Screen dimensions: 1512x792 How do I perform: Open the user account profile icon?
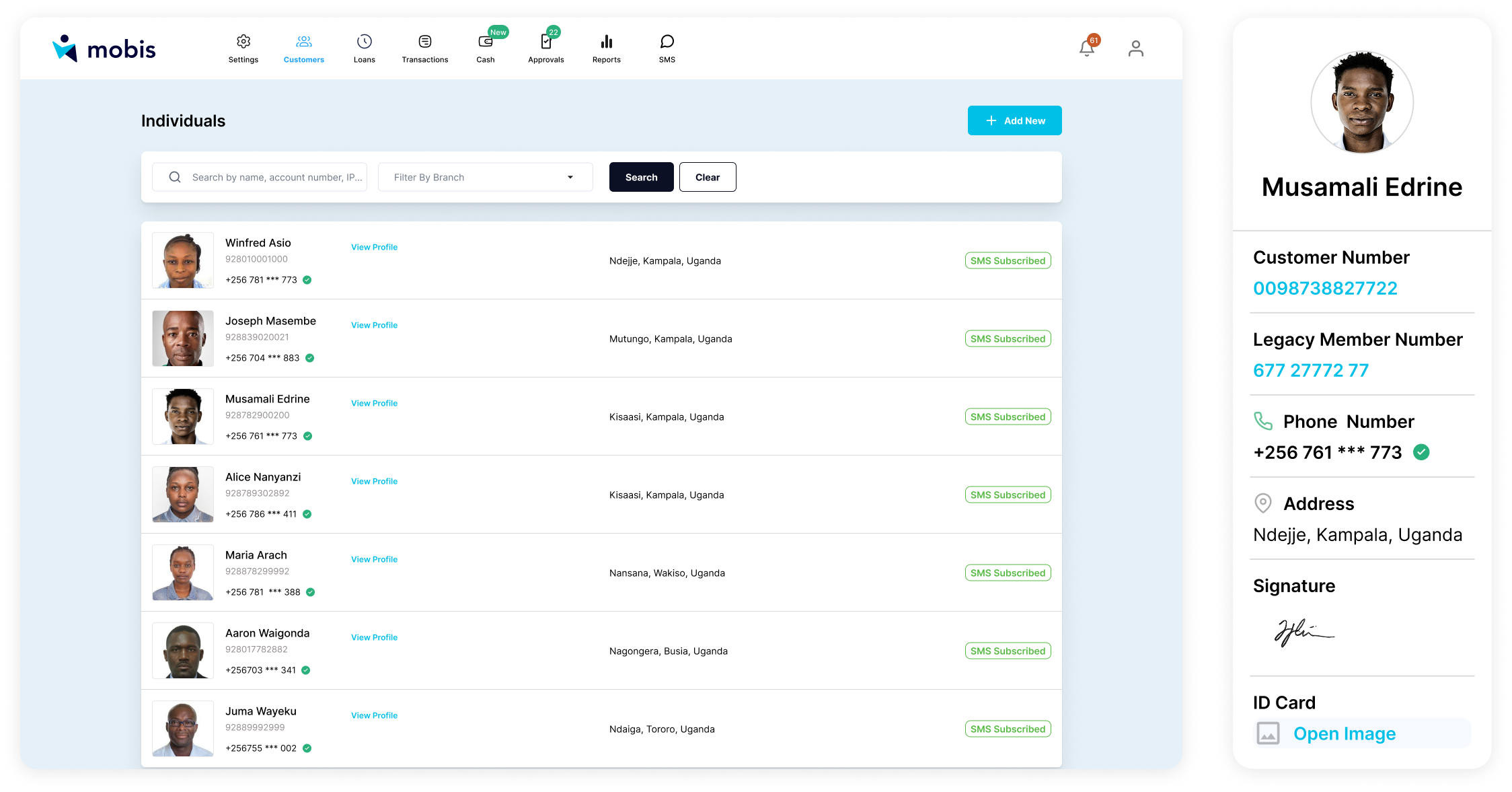(x=1135, y=48)
